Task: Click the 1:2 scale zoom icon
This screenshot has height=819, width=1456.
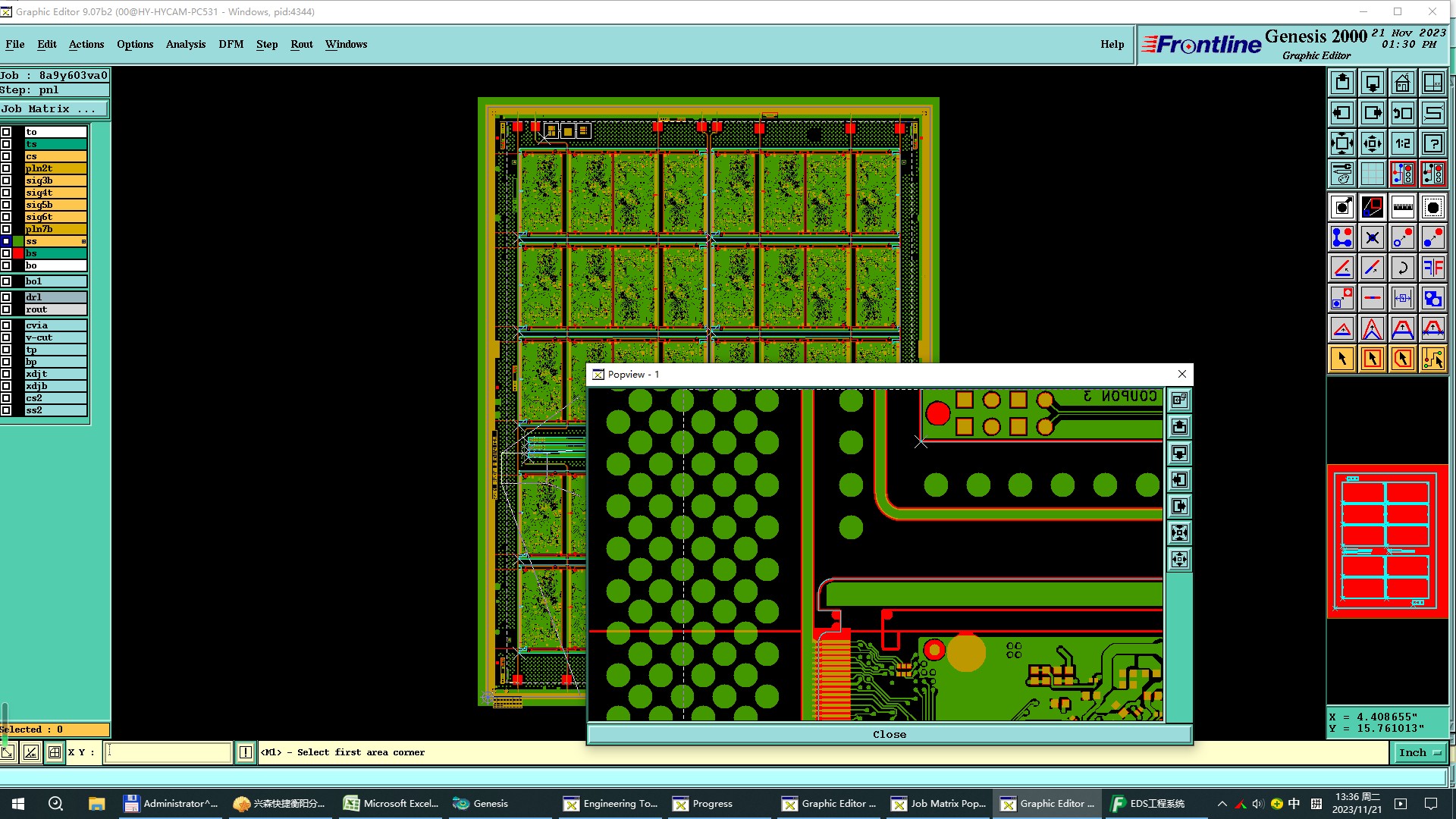Action: pos(1403,143)
